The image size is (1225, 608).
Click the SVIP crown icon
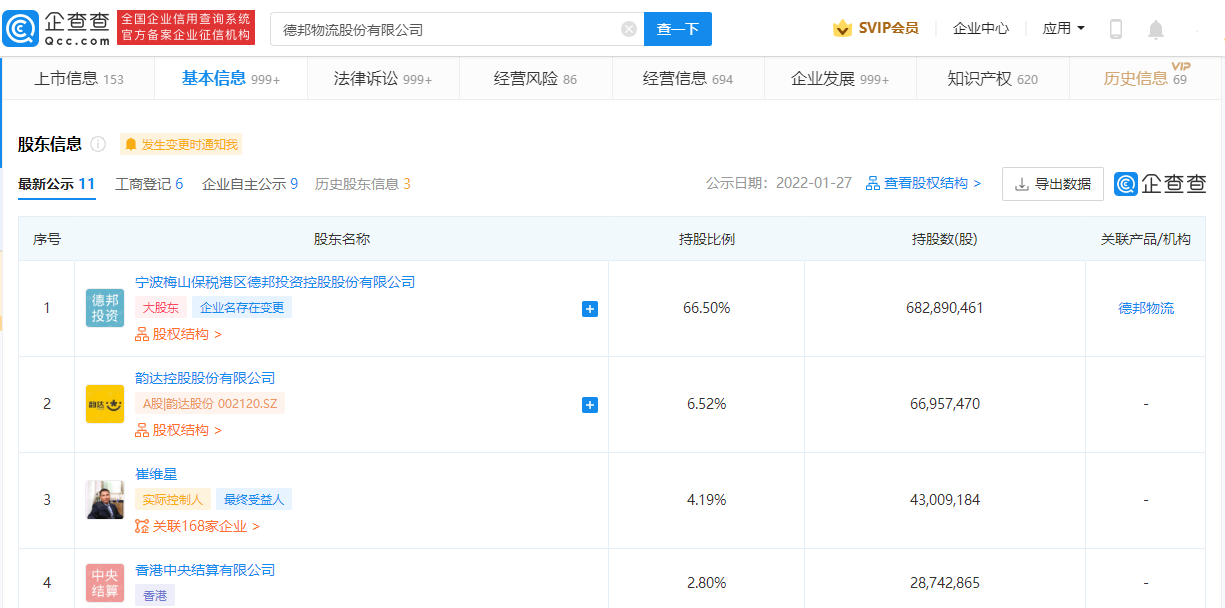842,29
